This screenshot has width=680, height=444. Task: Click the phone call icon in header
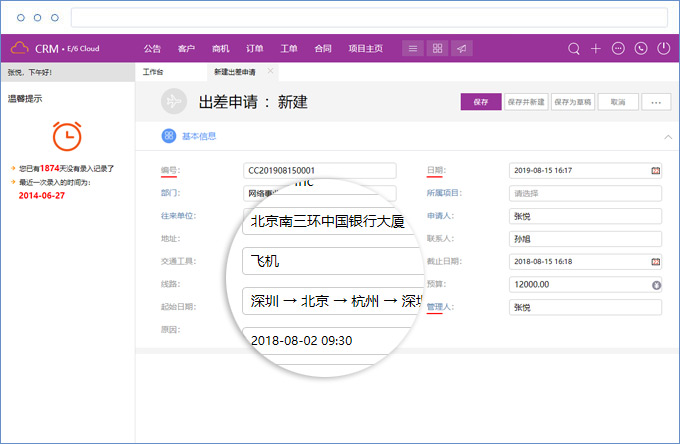(x=641, y=48)
